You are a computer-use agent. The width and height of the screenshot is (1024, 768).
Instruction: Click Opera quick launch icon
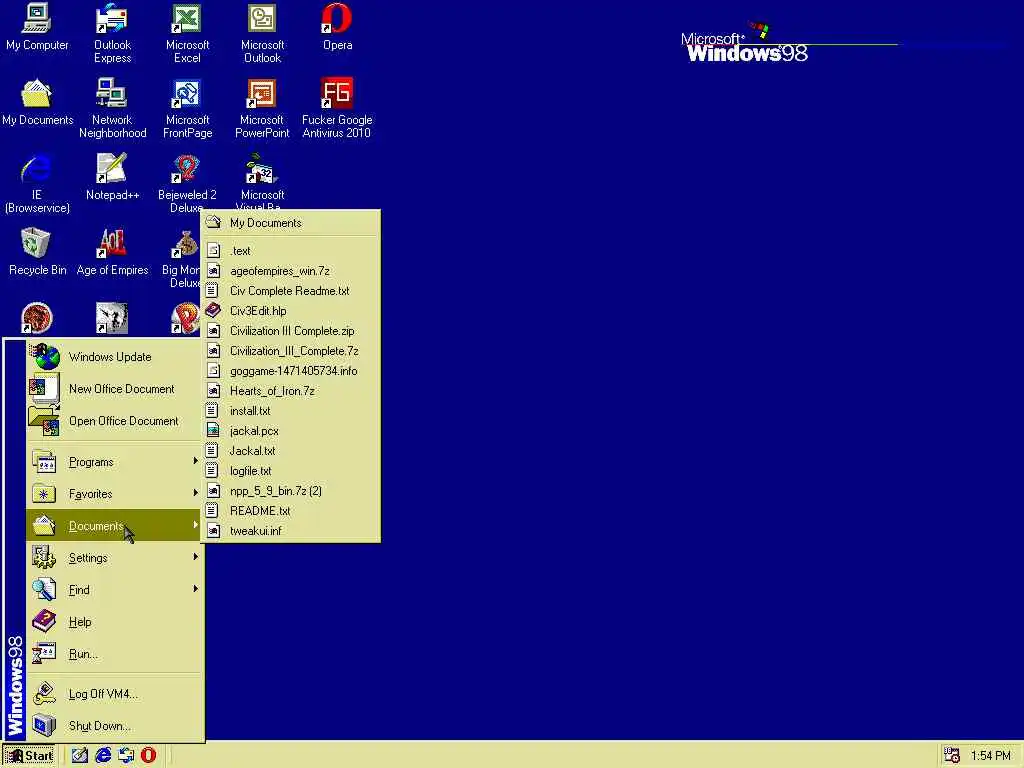(149, 755)
